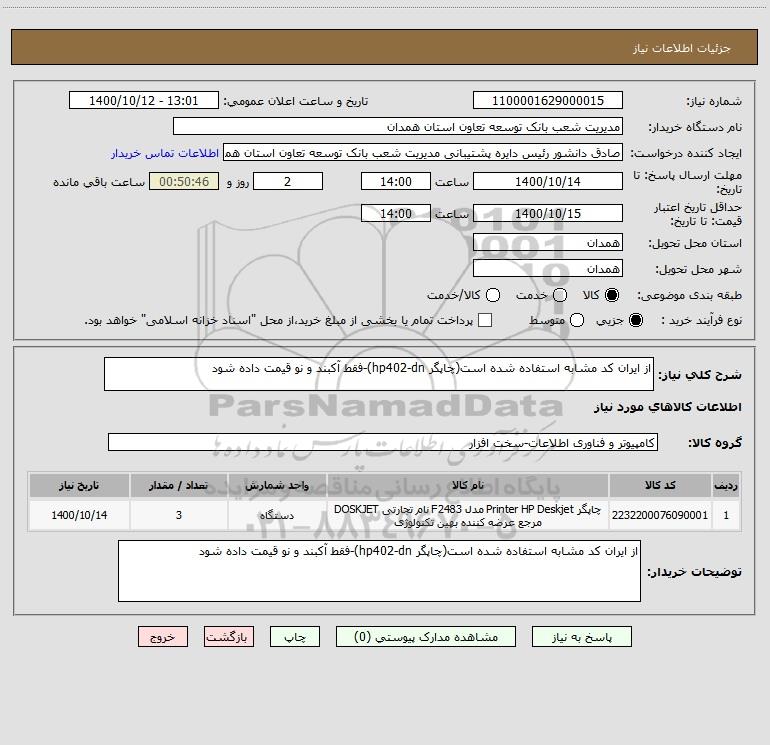Image resolution: width=770 pixels, height=745 pixels.
Task: Click the شرح کلی نیاز text box
Action: coord(379,374)
